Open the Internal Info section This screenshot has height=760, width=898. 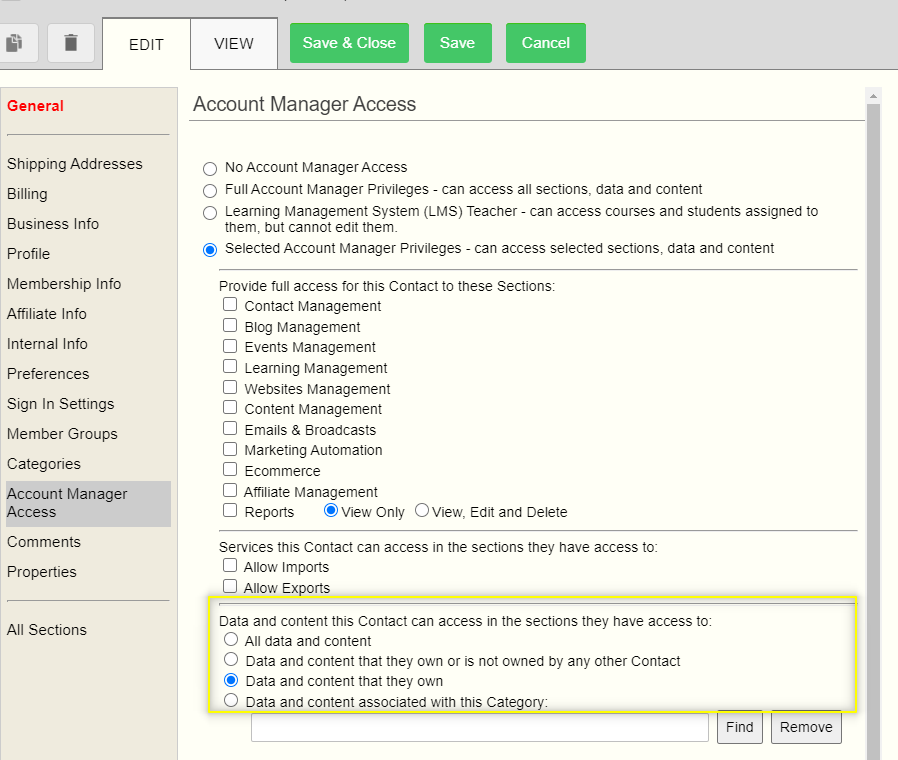point(48,344)
